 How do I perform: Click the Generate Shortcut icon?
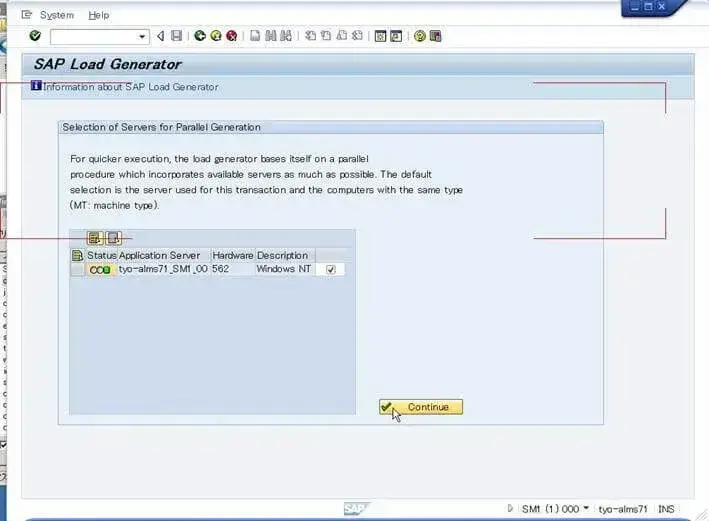tap(396, 36)
